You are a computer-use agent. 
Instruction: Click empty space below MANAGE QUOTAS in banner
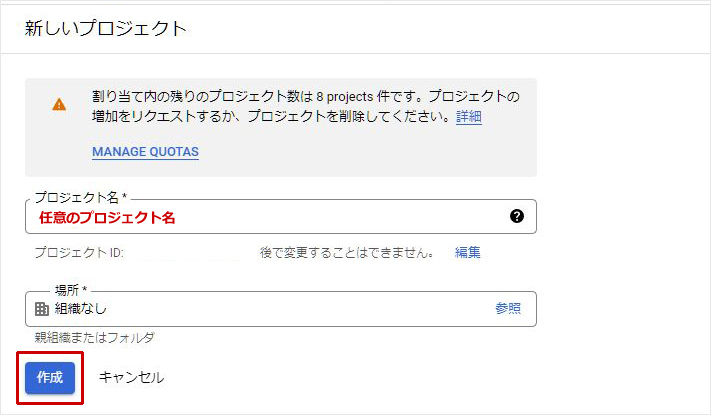click(x=300, y=168)
